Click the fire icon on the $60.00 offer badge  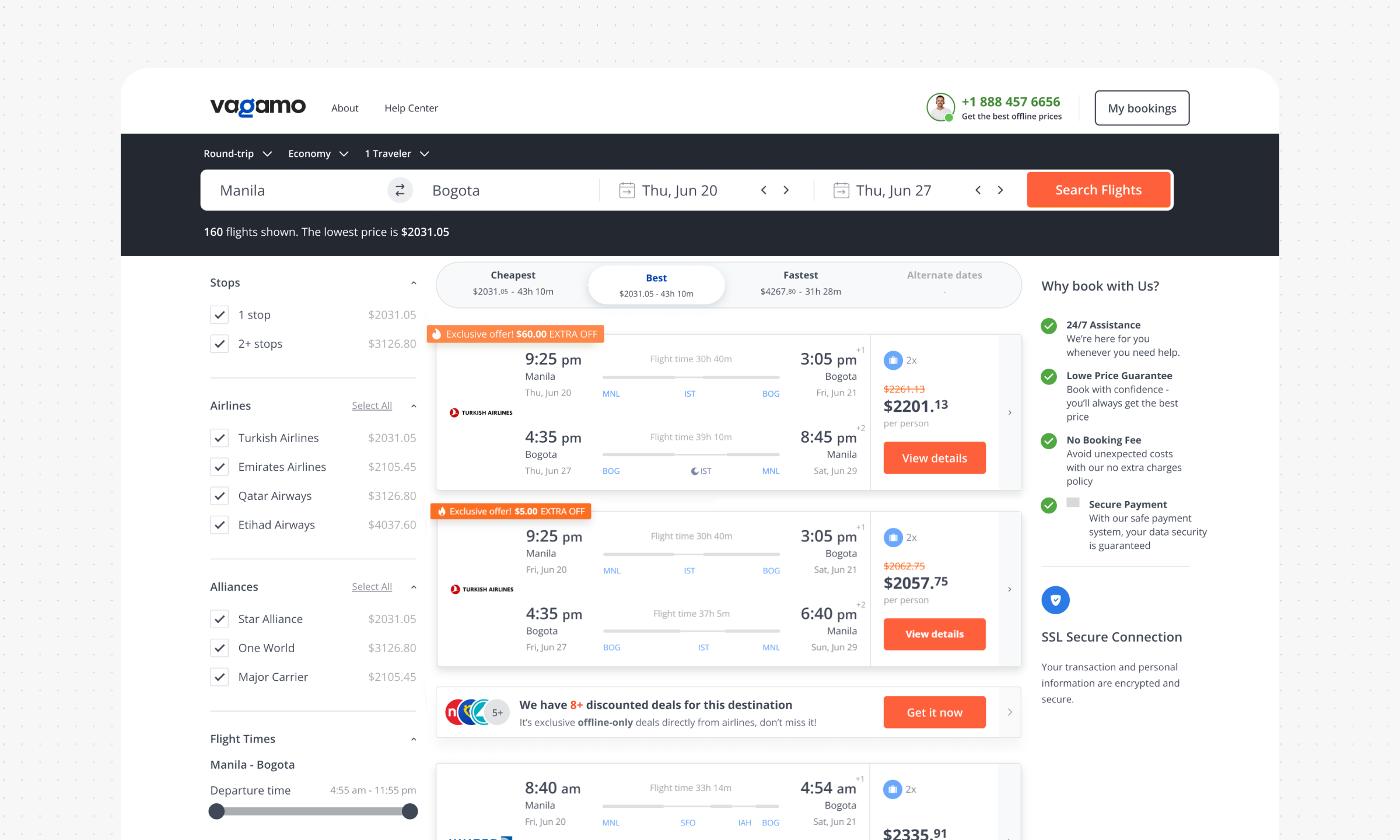click(437, 334)
